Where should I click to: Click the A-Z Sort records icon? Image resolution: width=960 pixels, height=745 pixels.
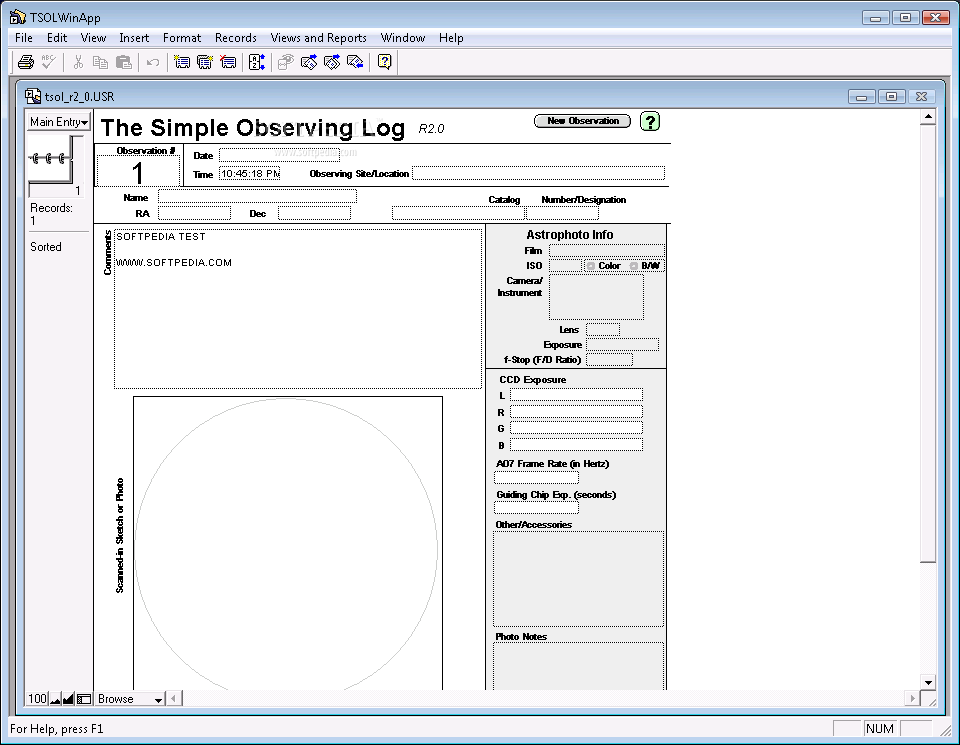[257, 62]
